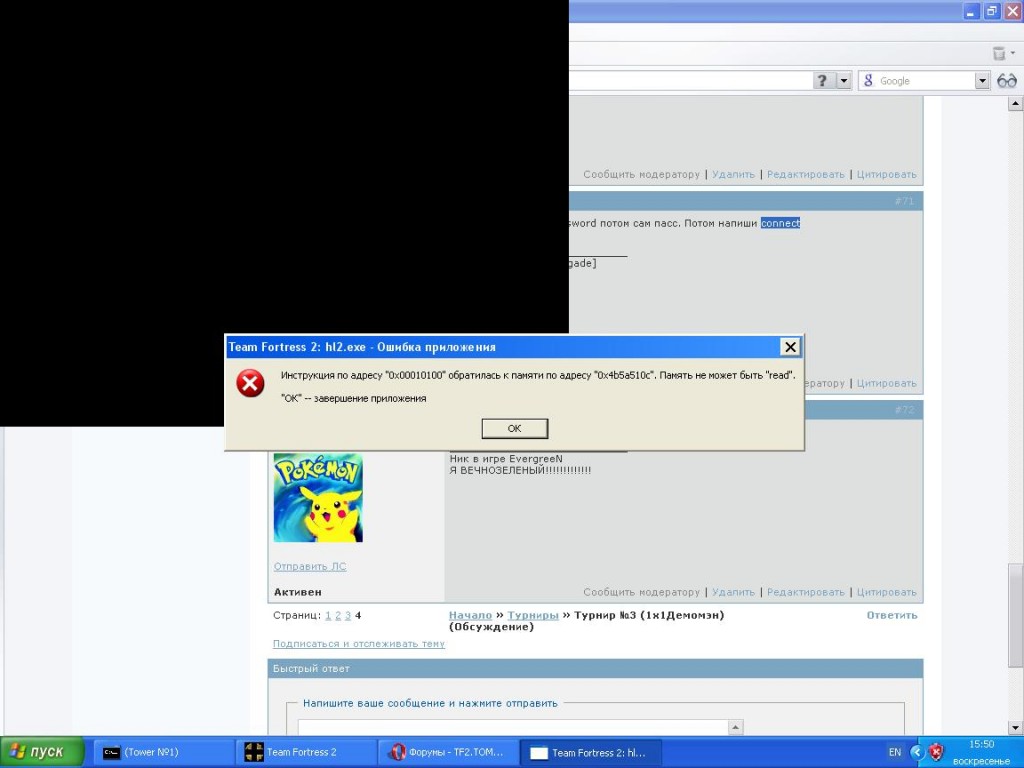Click Сообщить модератору in post above #71
Viewport: 1024px width, 768px height.
pyautogui.click(x=641, y=174)
